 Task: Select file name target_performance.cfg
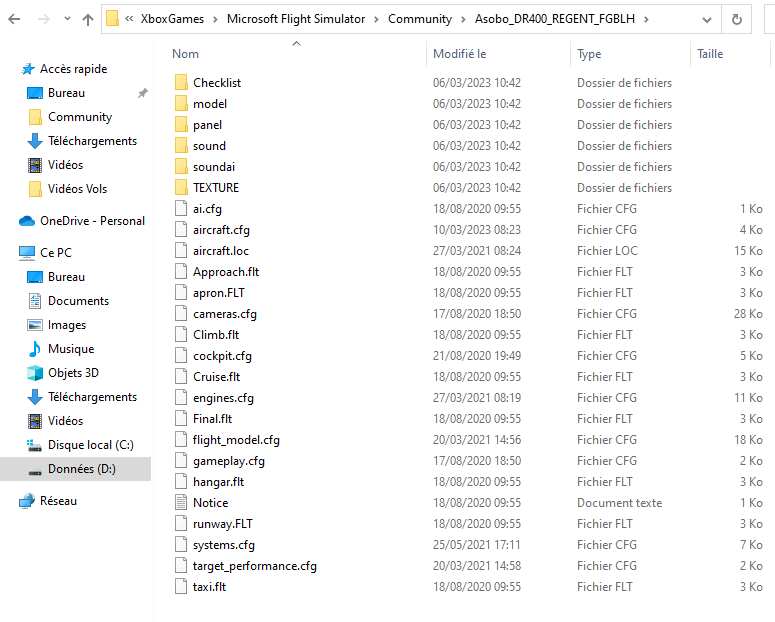(255, 566)
